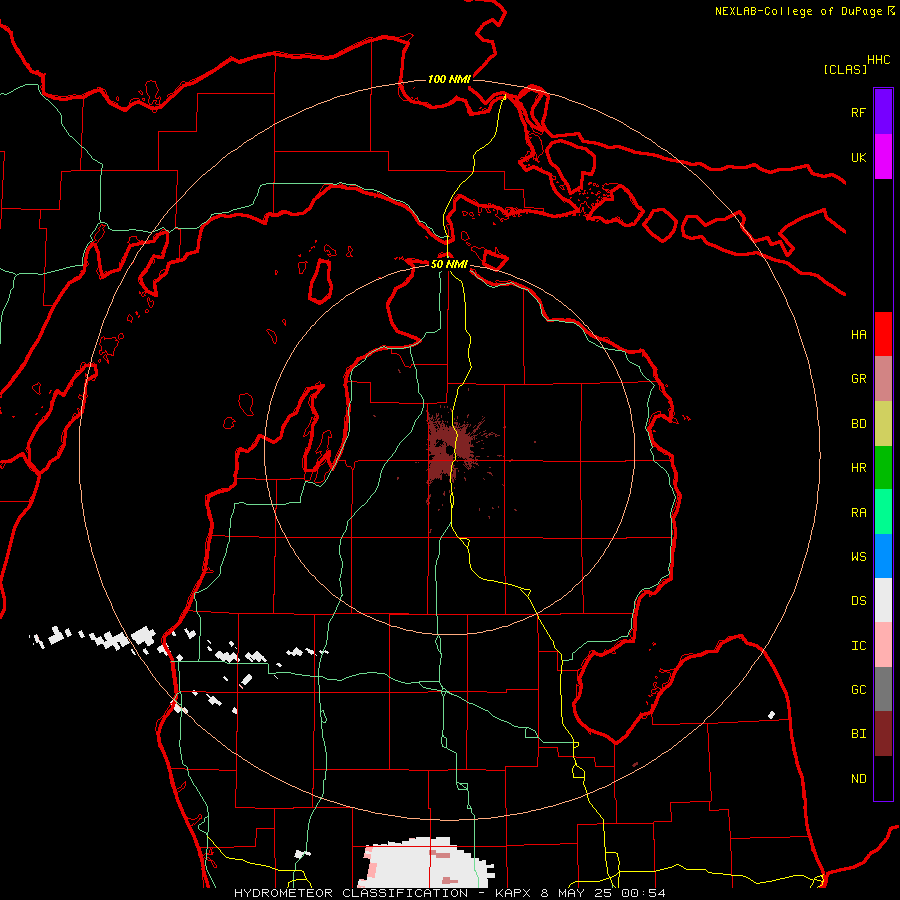The image size is (900, 900).
Task: Click the HYDROMETEOR CLASSIFICATION caption
Action: click(x=351, y=893)
